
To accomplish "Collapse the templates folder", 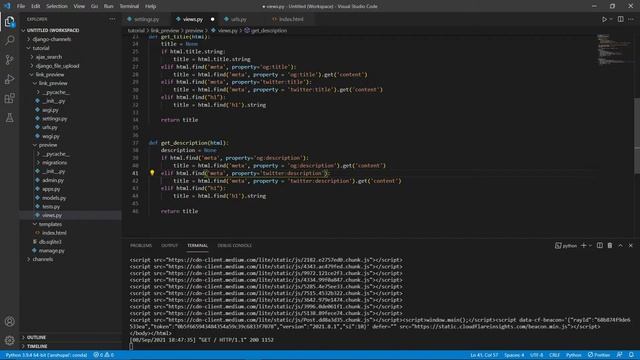I will tap(50, 224).
